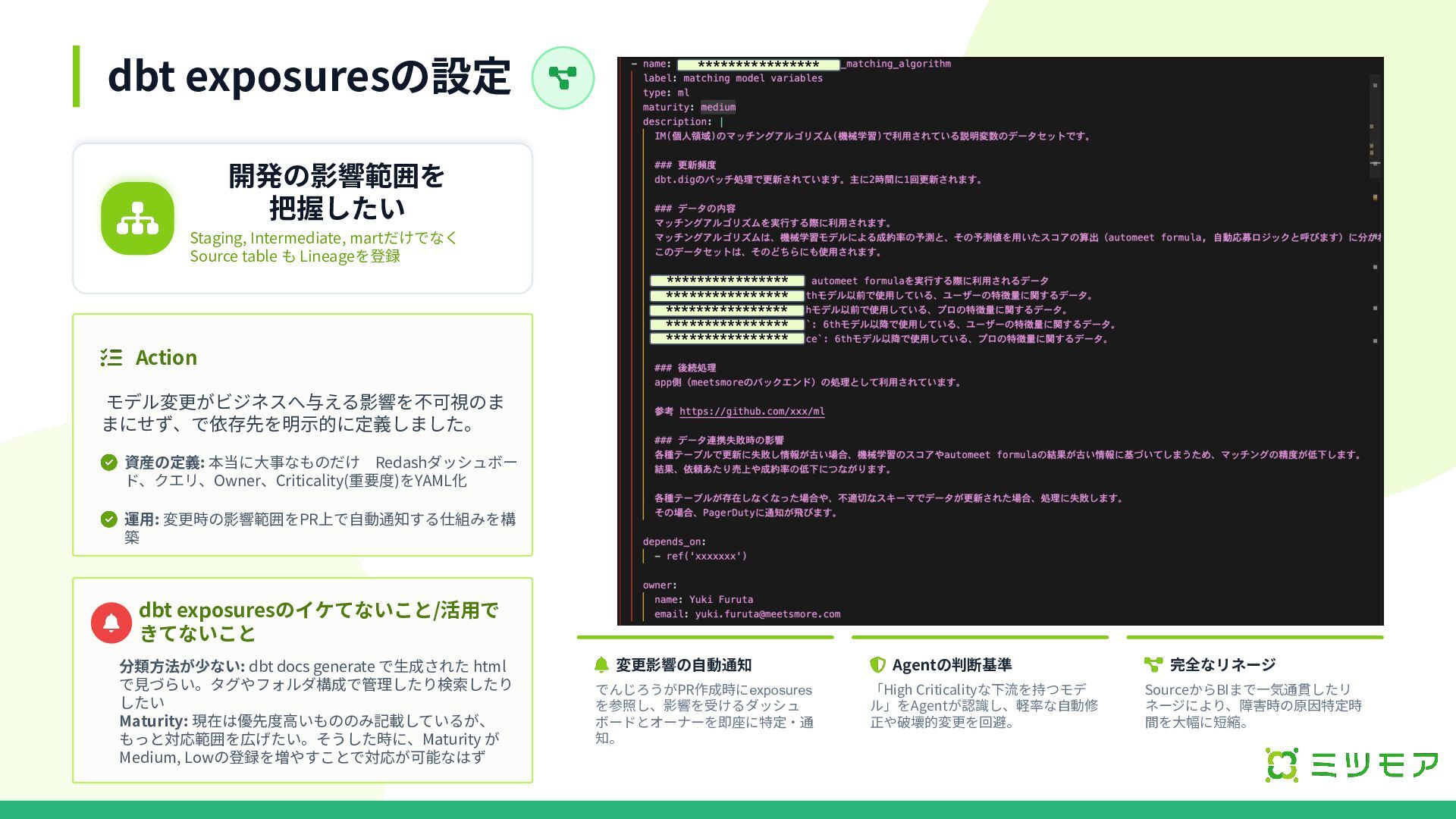Click the green bell icon beside 変更影響の自動通知

point(601,665)
